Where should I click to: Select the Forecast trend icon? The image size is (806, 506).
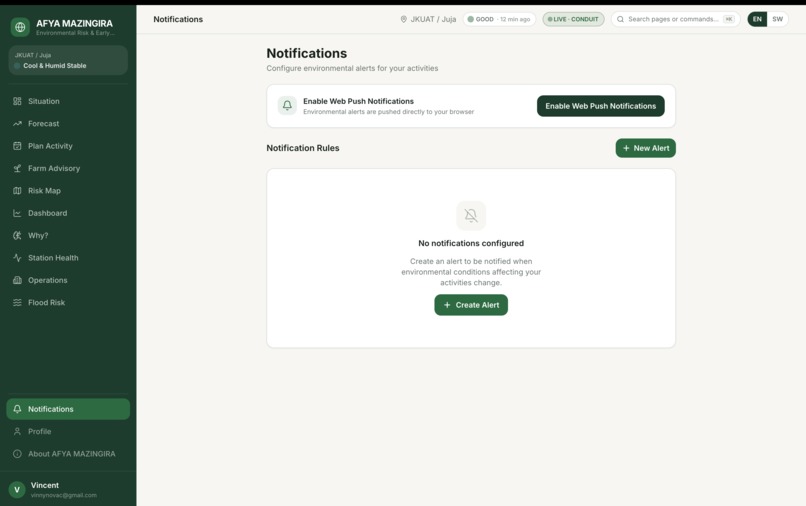pyautogui.click(x=17, y=123)
